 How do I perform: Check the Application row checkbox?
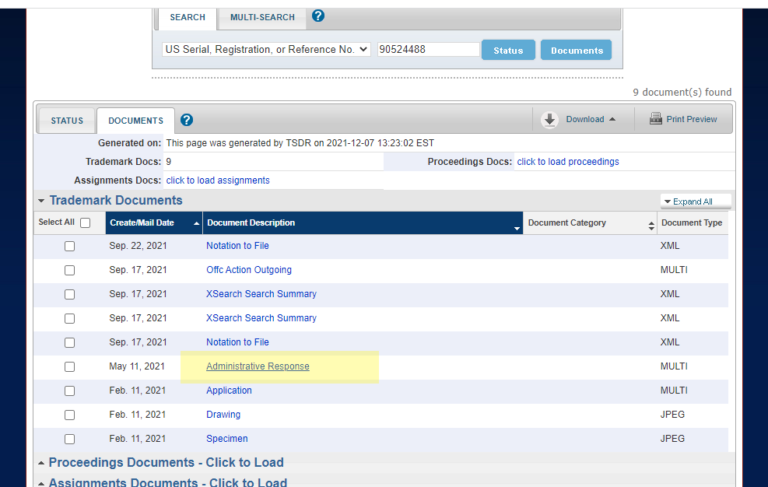tap(70, 391)
